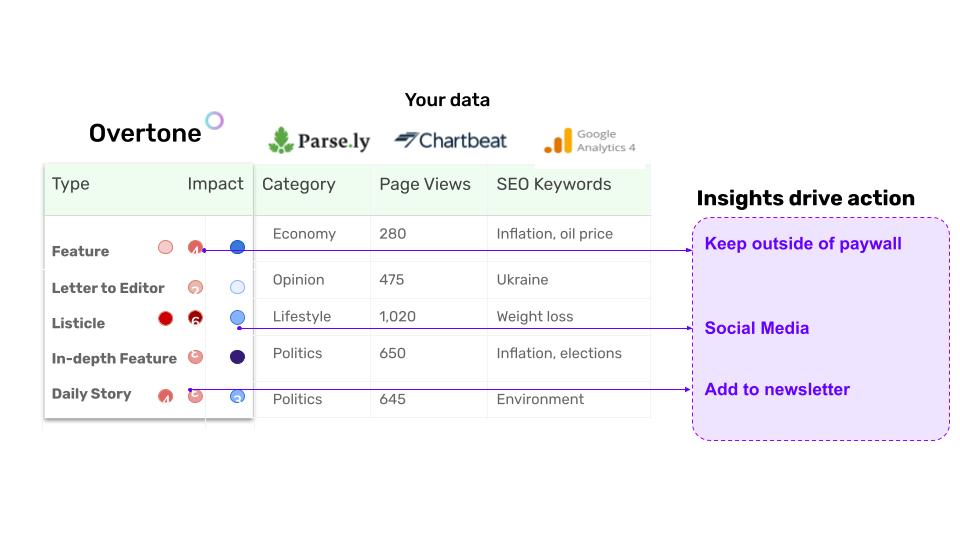Click the light pink dot in Feature row

tap(165, 247)
